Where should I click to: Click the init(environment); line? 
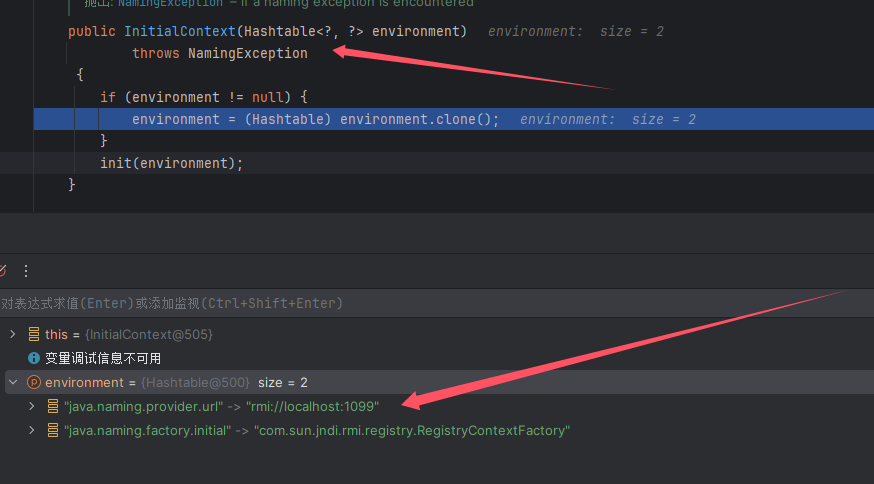(x=172, y=163)
